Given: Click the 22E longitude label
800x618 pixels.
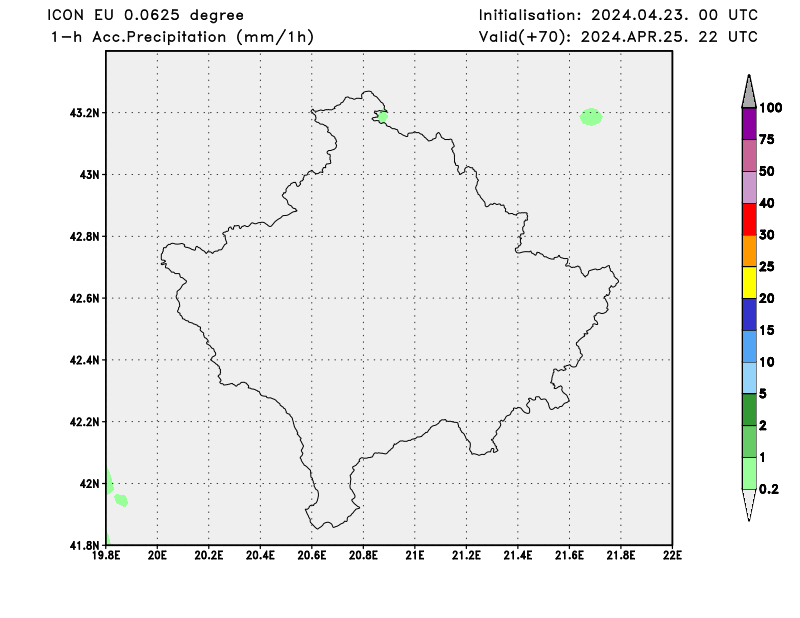Looking at the screenshot, I should pyautogui.click(x=672, y=555).
